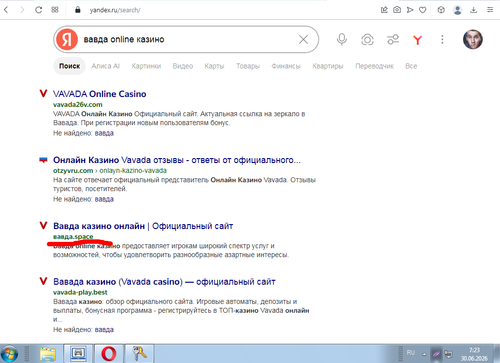
Task: Clear the search query with X
Action: tap(303, 40)
